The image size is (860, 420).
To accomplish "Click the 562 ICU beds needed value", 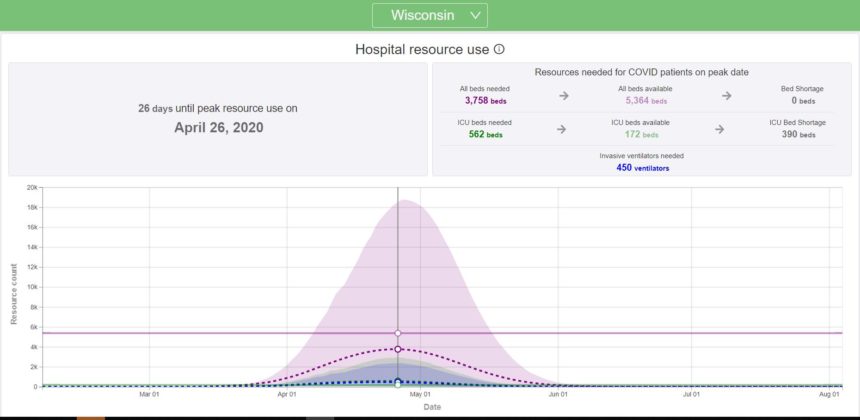I will click(x=484, y=135).
